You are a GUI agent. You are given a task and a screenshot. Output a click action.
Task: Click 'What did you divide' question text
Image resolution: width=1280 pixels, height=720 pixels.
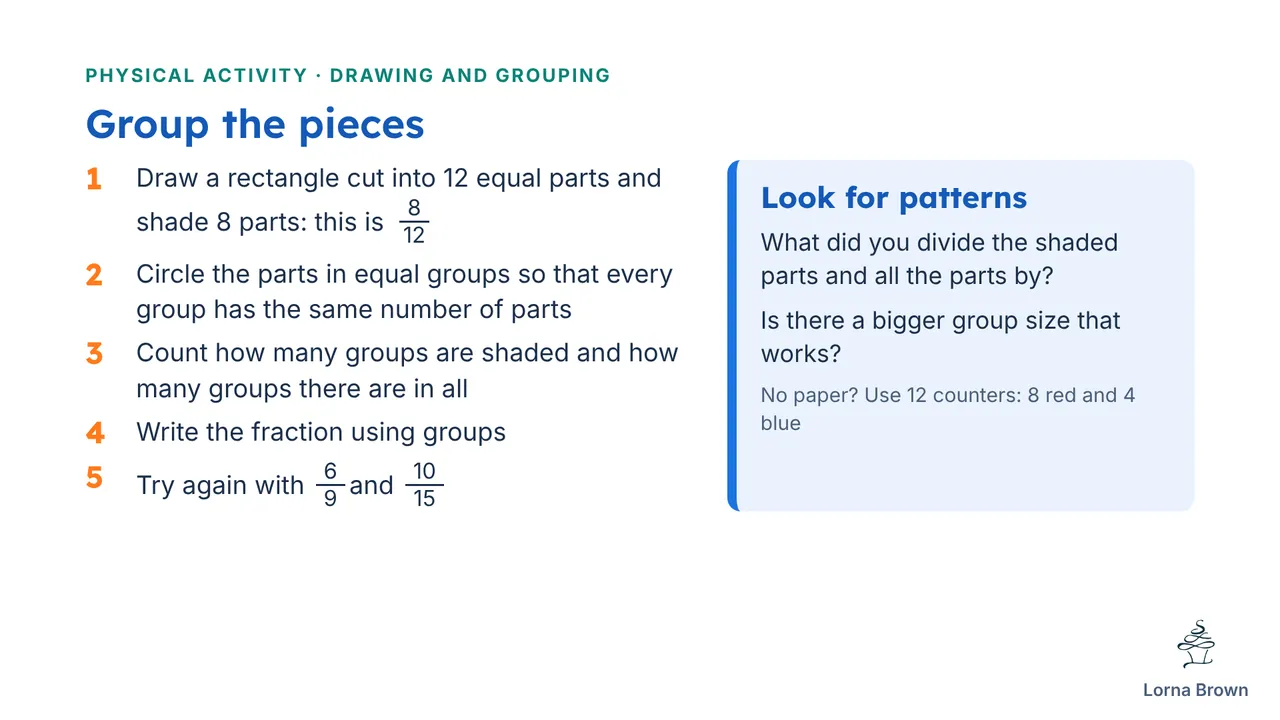click(939, 260)
